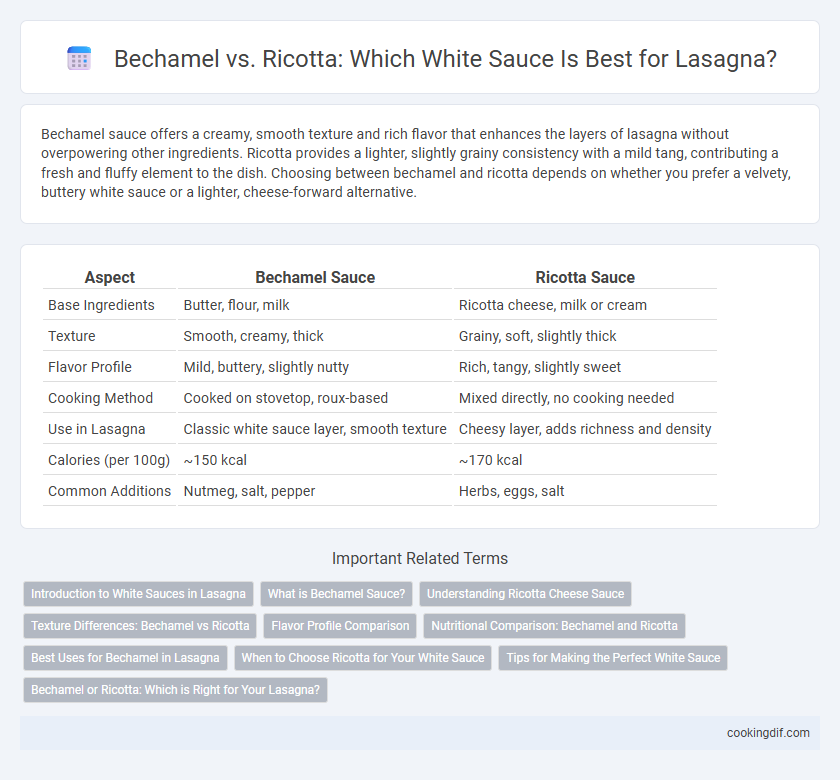
Task: Click the cell 'Nutmeg, salt, pepper'
Action: tap(249, 491)
